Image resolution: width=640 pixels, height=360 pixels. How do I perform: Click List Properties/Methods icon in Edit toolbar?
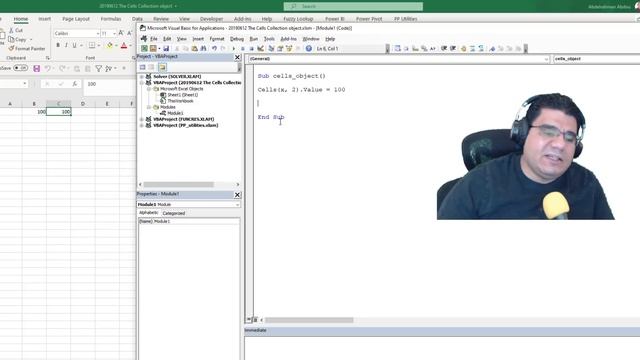coord(398,49)
